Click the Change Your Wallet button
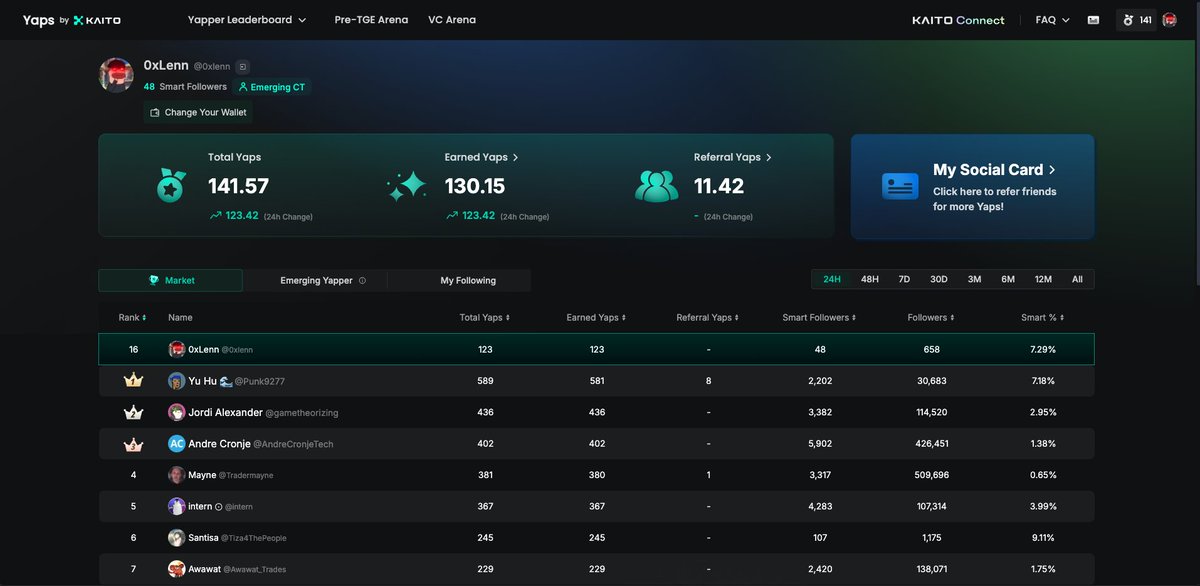Screen dimensions: 1200x586 pos(198,113)
